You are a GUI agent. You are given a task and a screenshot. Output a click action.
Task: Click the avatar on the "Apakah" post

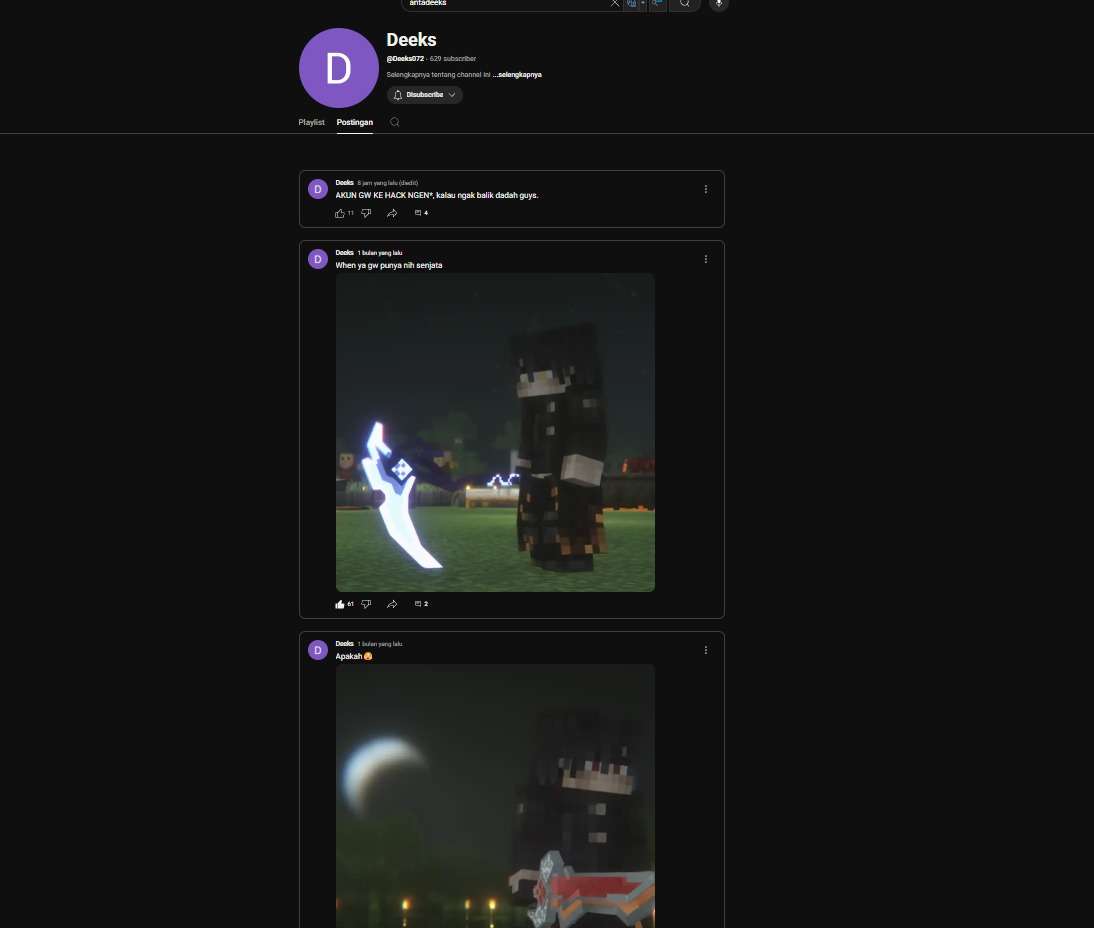click(x=317, y=650)
